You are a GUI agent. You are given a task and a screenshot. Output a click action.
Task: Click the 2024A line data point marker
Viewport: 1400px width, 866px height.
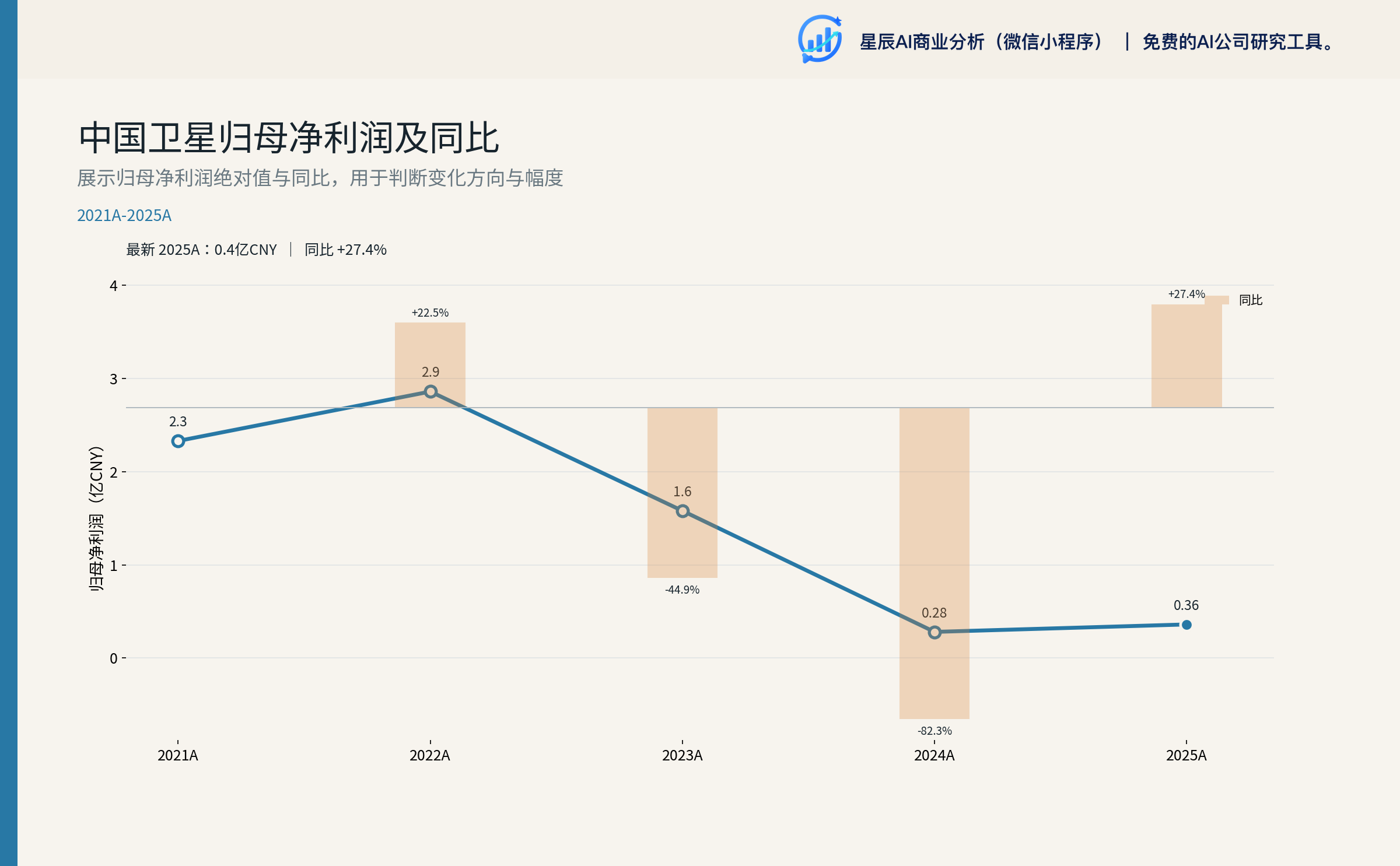coord(935,632)
